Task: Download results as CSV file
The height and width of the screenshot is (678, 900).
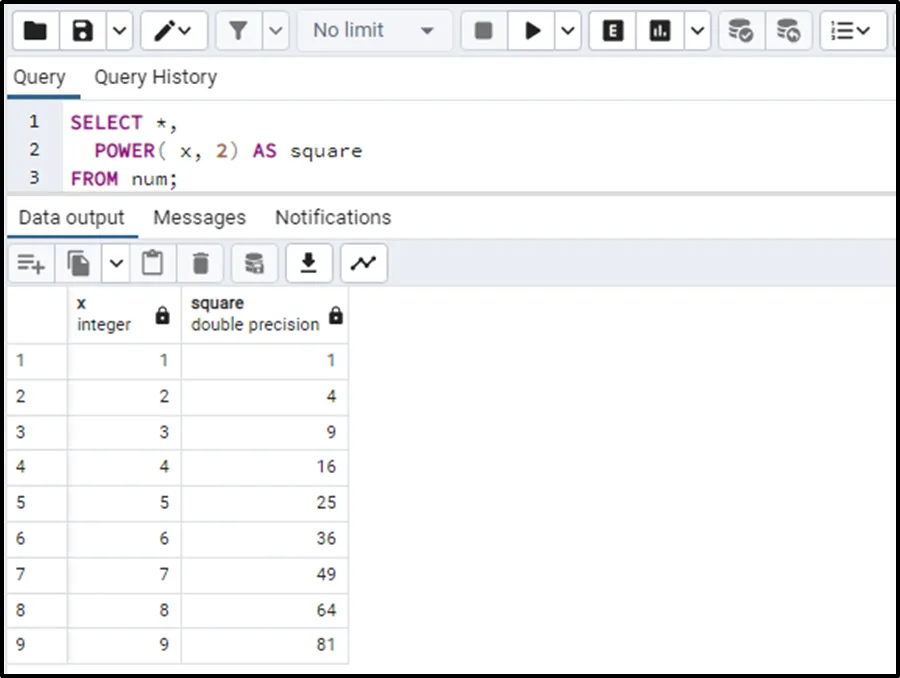Action: tap(309, 263)
